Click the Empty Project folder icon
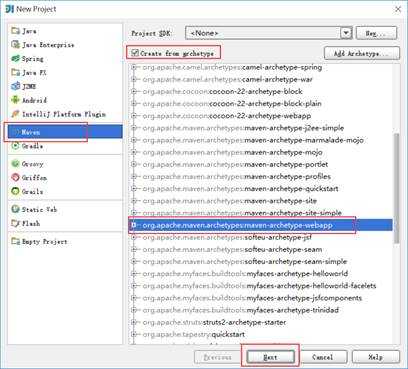Image resolution: width=408 pixels, height=369 pixels. tap(15, 241)
